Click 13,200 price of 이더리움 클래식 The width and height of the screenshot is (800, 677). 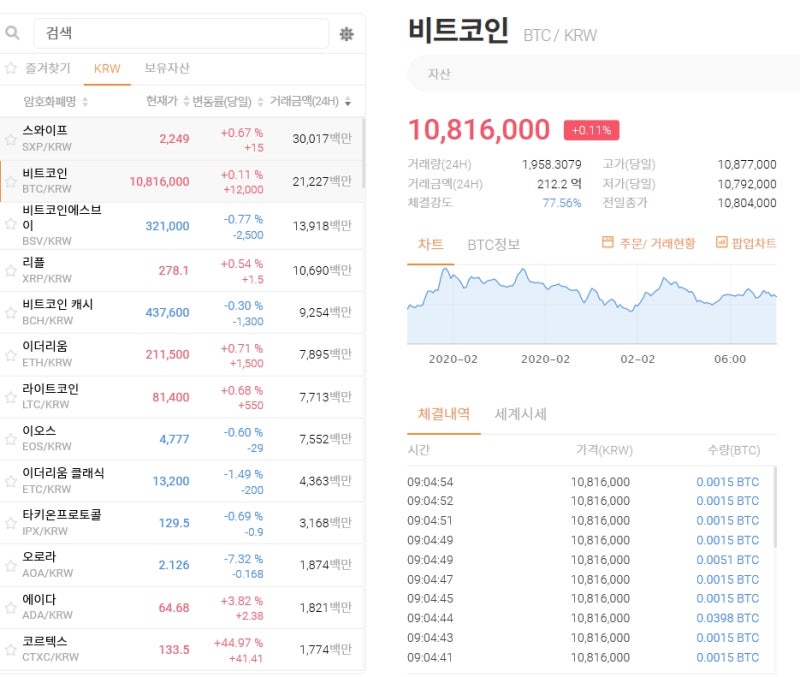tap(171, 481)
